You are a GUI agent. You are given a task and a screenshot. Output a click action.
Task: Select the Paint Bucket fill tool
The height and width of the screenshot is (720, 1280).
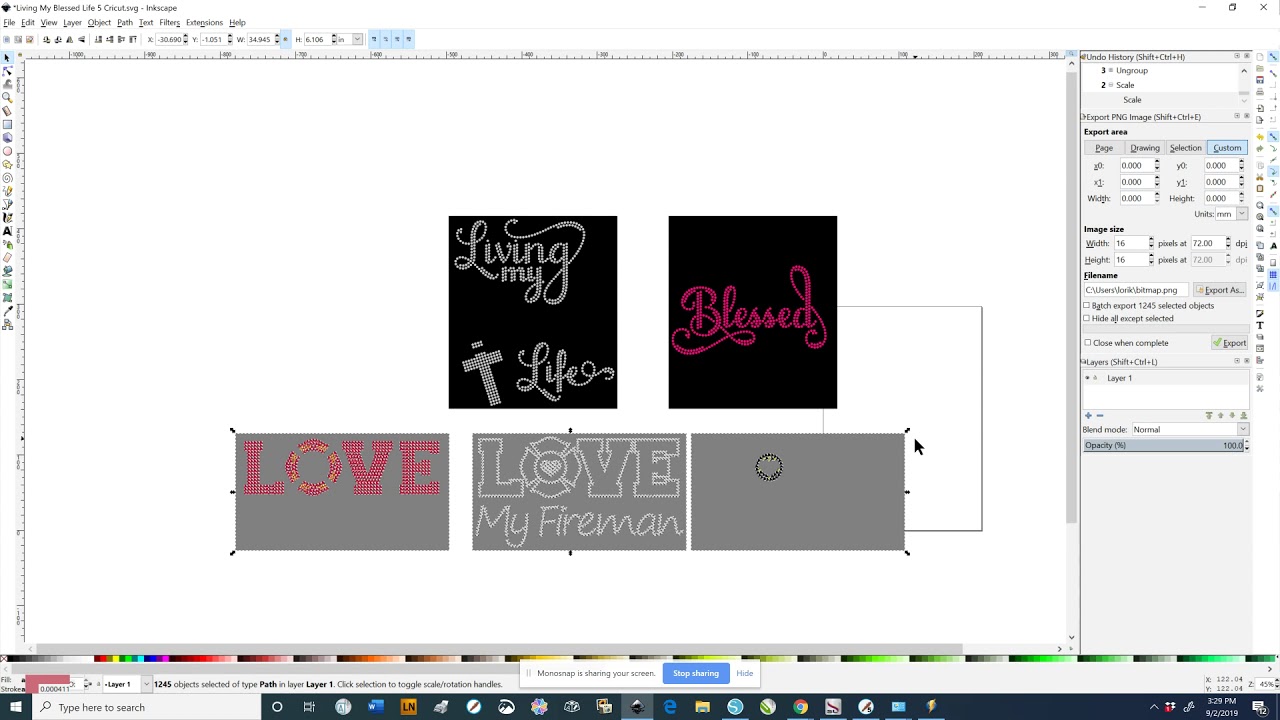(x=7, y=270)
